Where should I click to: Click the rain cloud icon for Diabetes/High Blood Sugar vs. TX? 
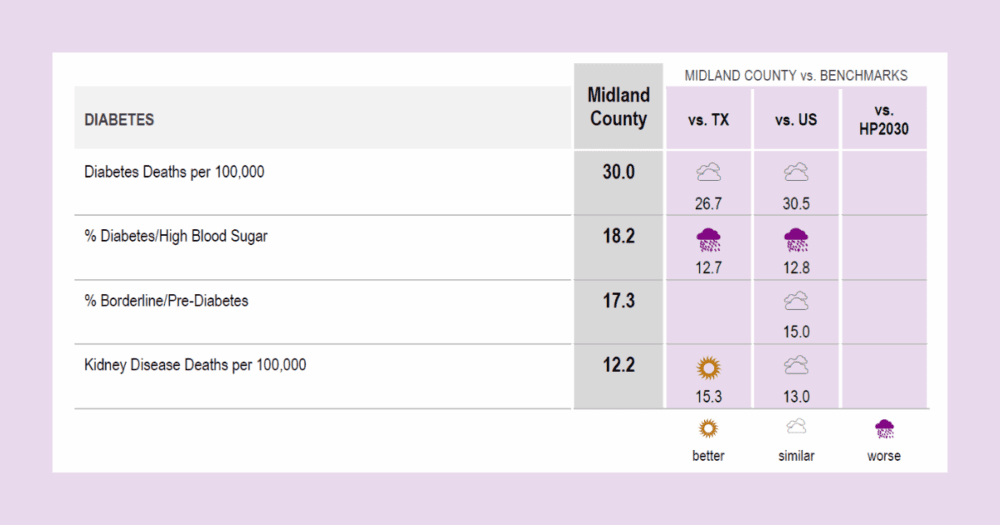tap(708, 238)
